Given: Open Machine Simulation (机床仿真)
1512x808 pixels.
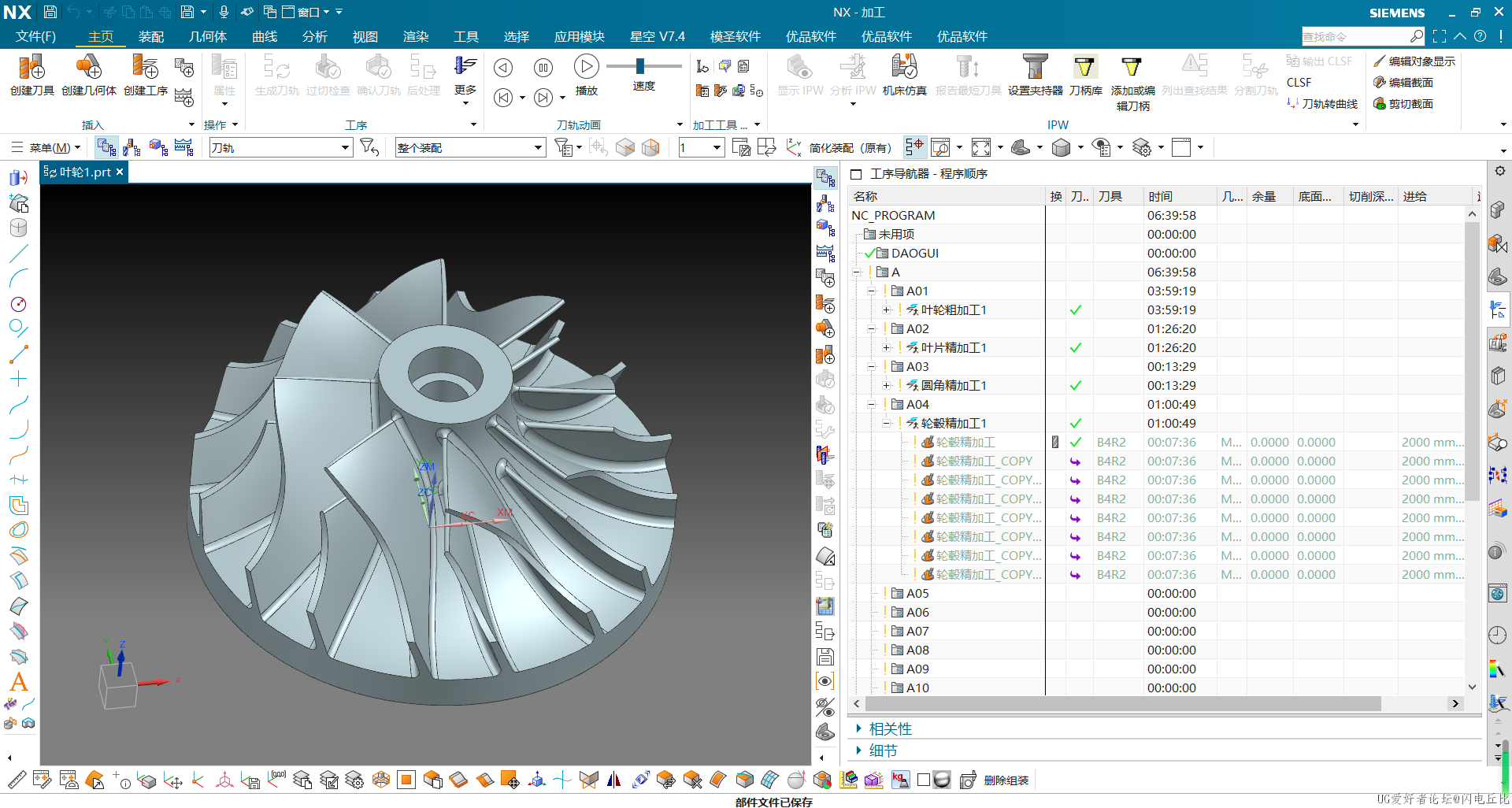Looking at the screenshot, I should pos(904,75).
